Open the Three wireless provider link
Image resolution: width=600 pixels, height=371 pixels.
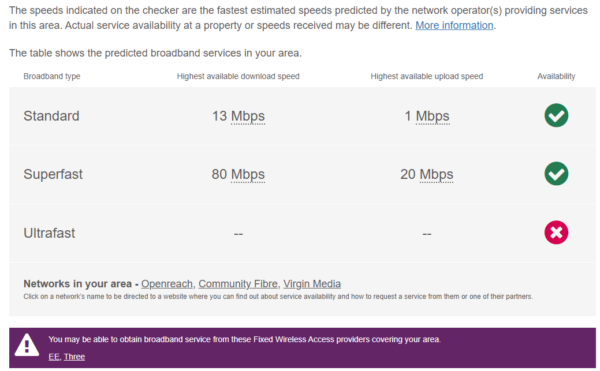pyautogui.click(x=74, y=357)
